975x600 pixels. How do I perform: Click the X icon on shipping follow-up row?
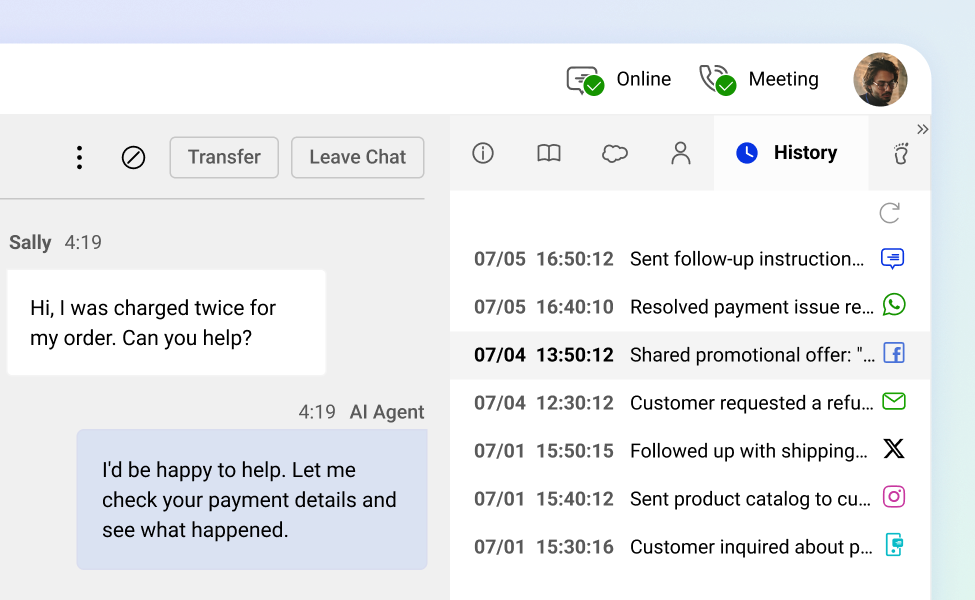click(x=894, y=448)
